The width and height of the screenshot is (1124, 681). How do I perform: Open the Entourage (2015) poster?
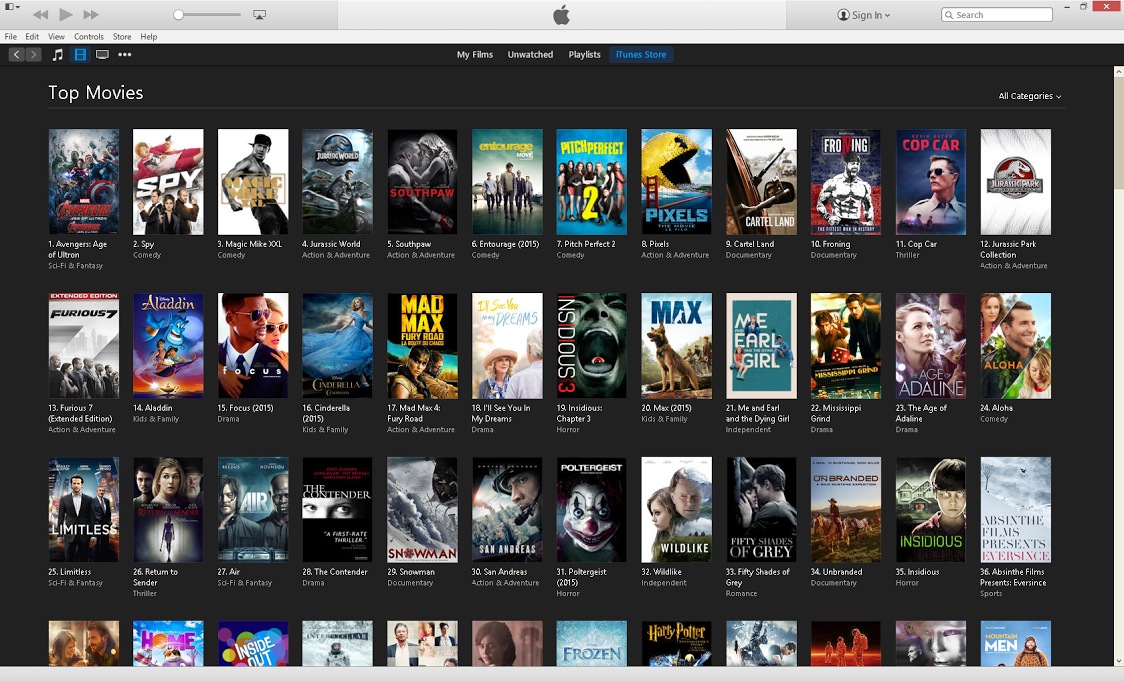(x=508, y=182)
